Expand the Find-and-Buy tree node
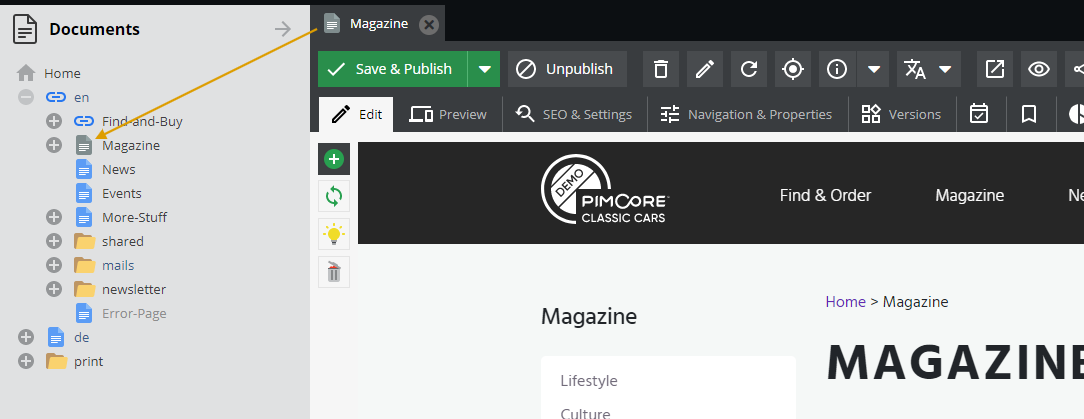This screenshot has width=1084, height=419. point(54,122)
